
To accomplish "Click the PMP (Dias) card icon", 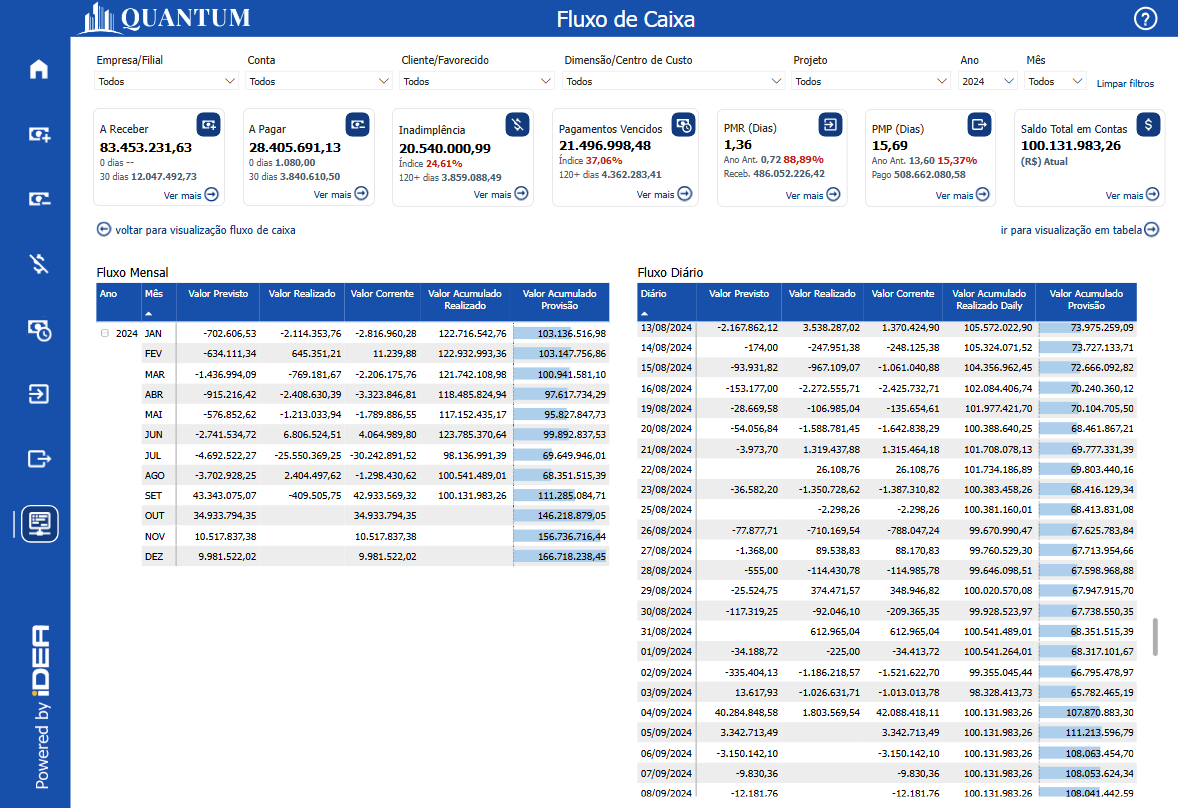I will [979, 124].
